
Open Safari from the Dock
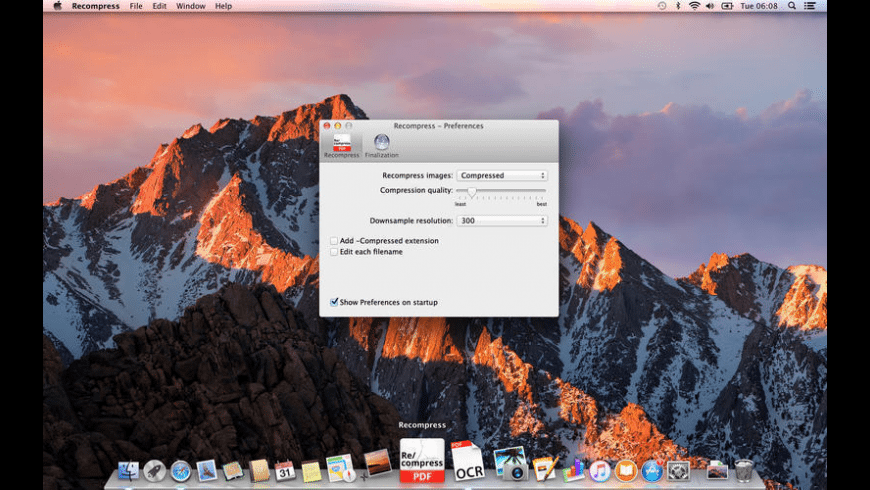pos(180,470)
